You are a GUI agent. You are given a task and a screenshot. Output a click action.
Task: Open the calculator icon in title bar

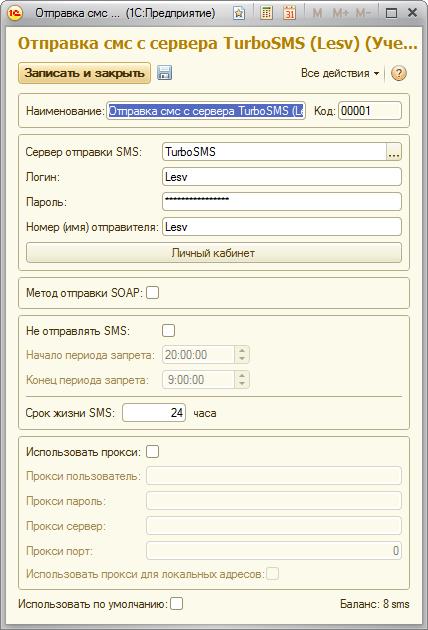266,13
